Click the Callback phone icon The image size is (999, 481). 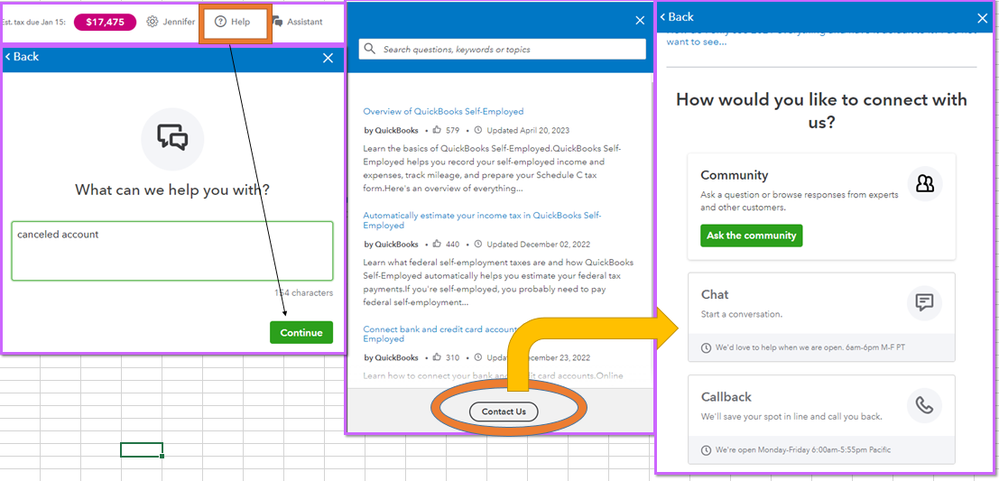924,405
